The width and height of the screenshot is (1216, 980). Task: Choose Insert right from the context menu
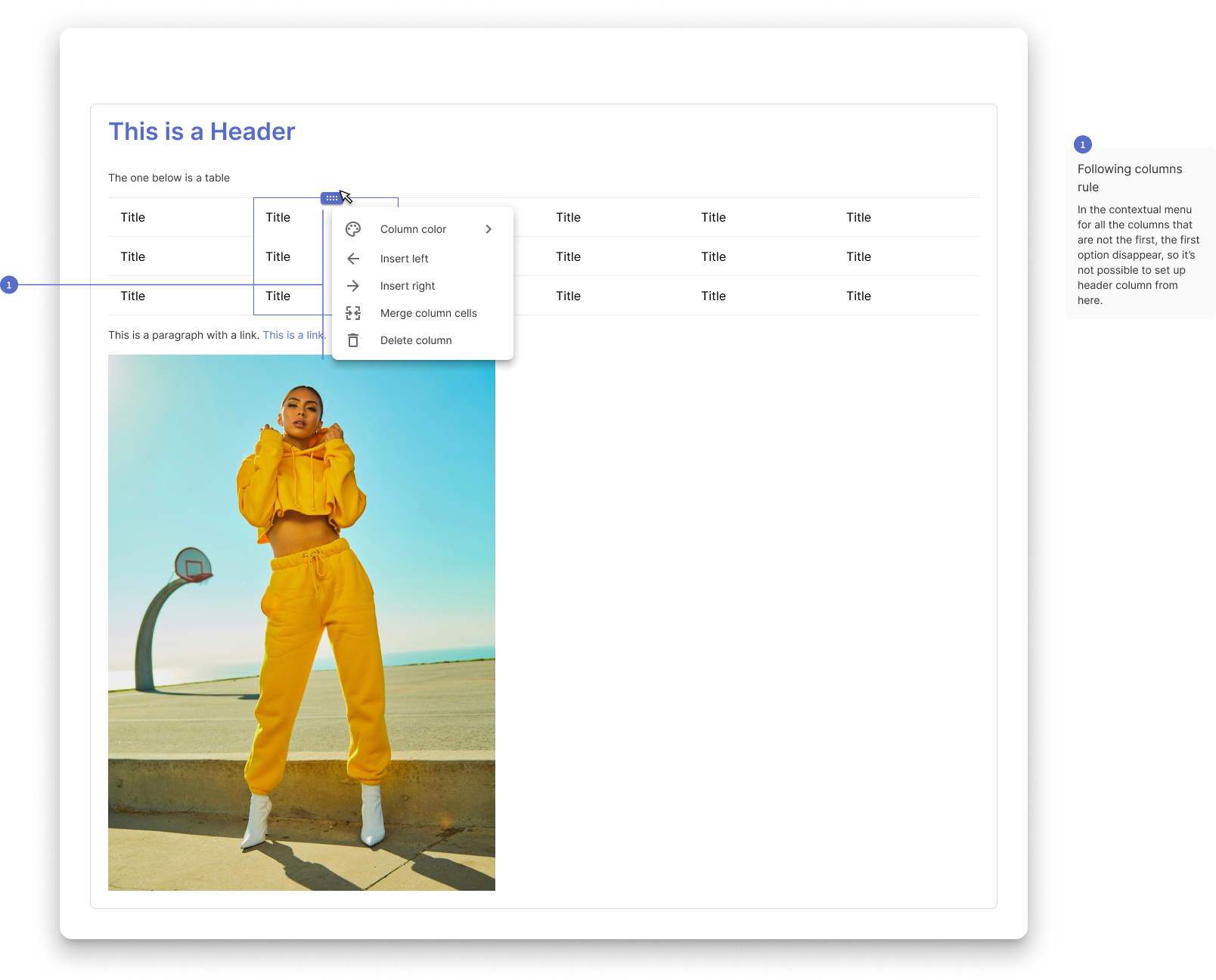[x=423, y=286]
